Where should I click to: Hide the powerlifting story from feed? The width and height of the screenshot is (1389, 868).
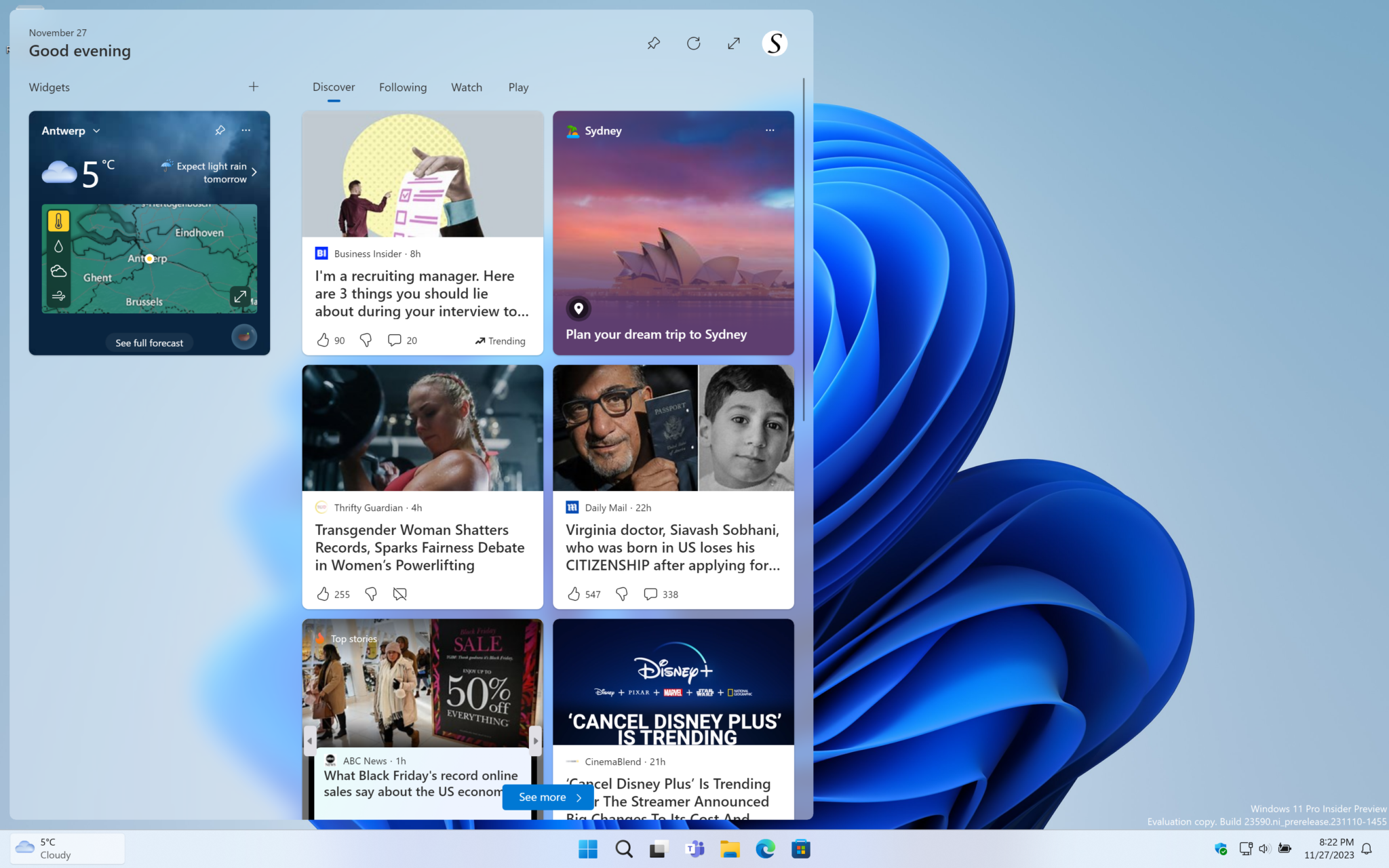[x=399, y=594]
